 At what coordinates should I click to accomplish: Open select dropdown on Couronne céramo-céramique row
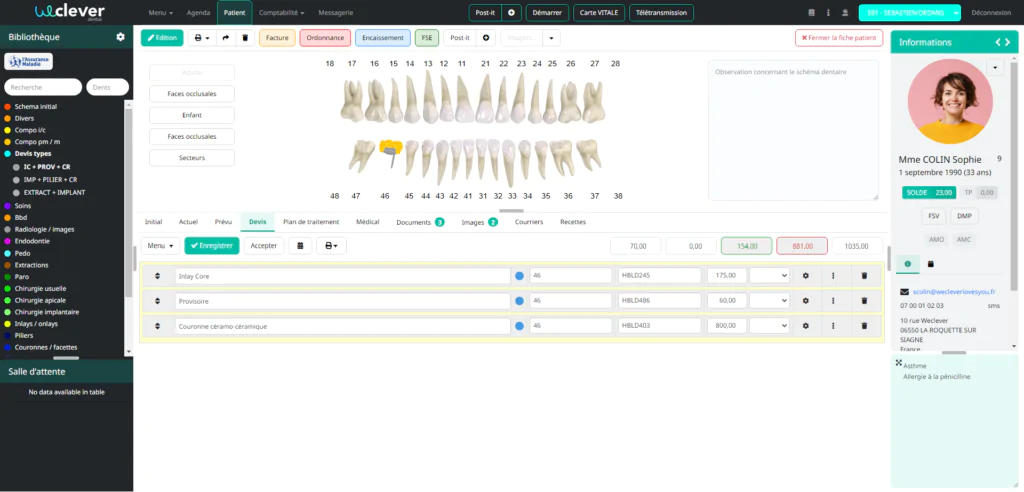[769, 325]
